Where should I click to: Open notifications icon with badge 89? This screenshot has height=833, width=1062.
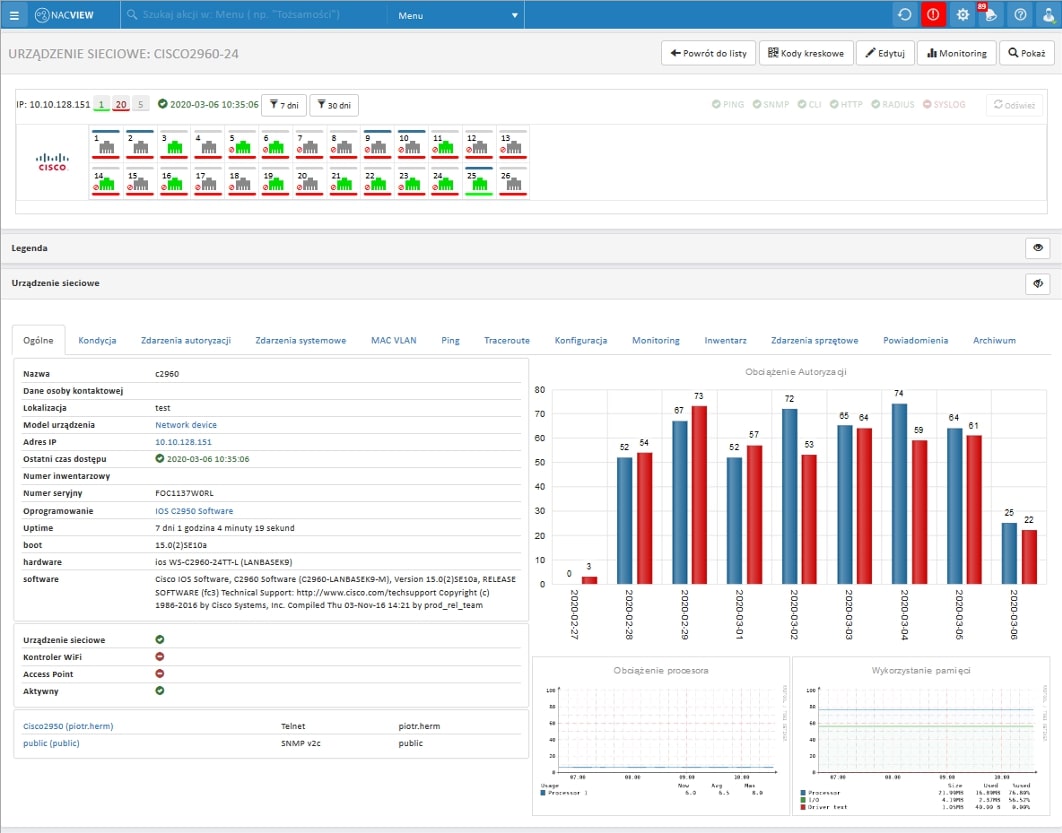[x=990, y=15]
